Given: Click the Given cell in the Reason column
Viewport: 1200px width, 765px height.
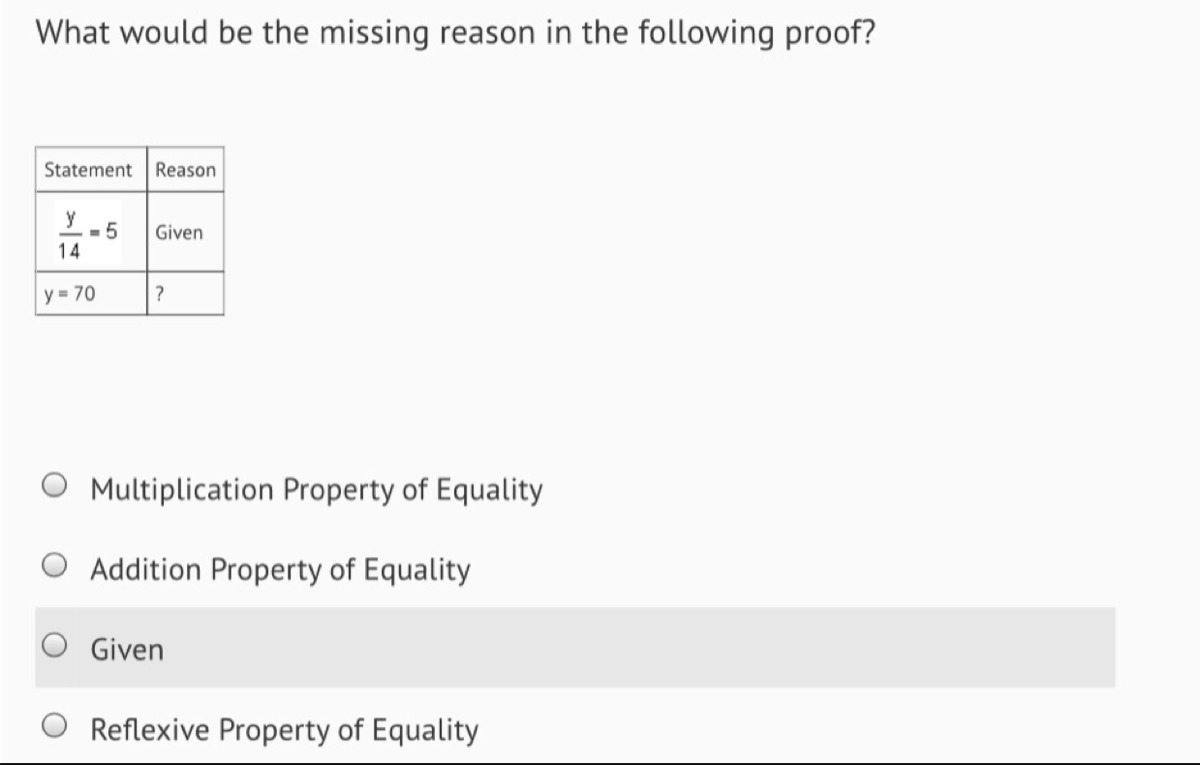Looking at the screenshot, I should (x=185, y=232).
